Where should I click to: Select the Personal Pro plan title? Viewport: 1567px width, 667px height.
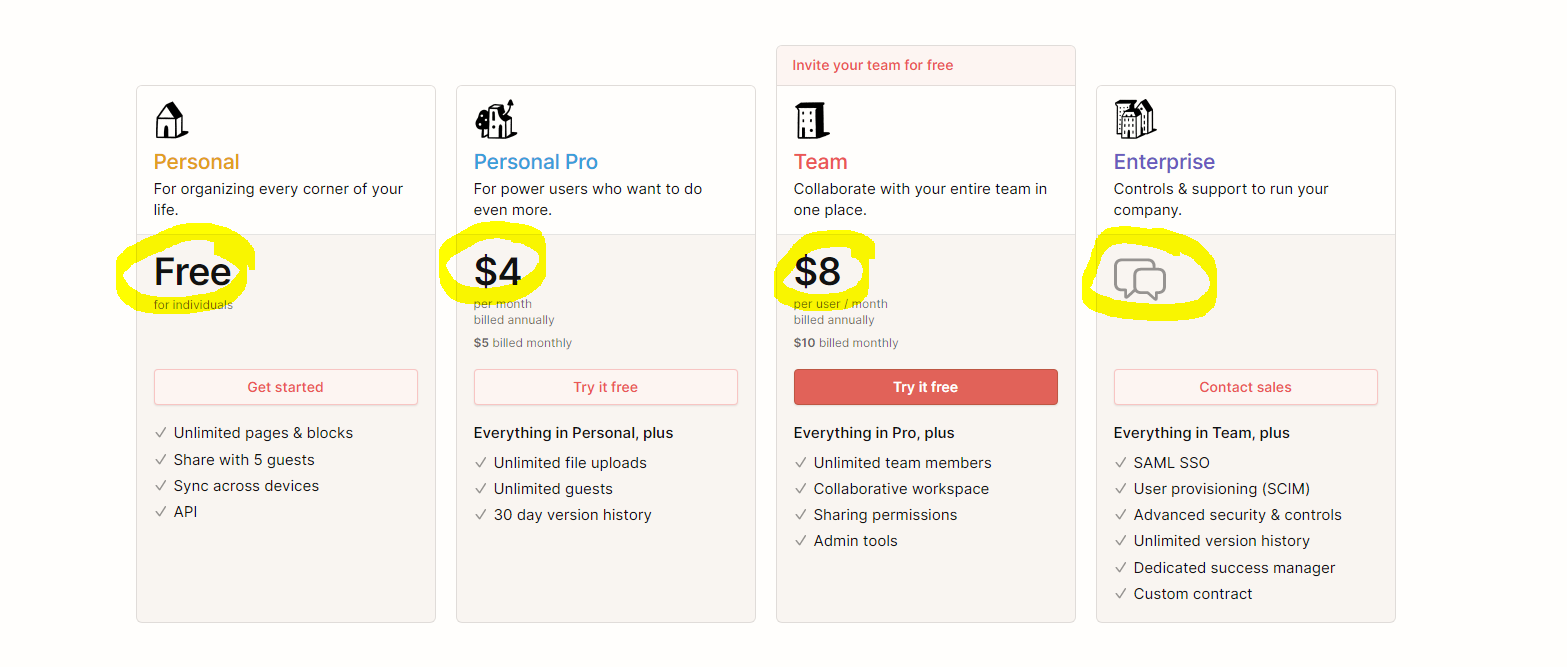point(536,162)
